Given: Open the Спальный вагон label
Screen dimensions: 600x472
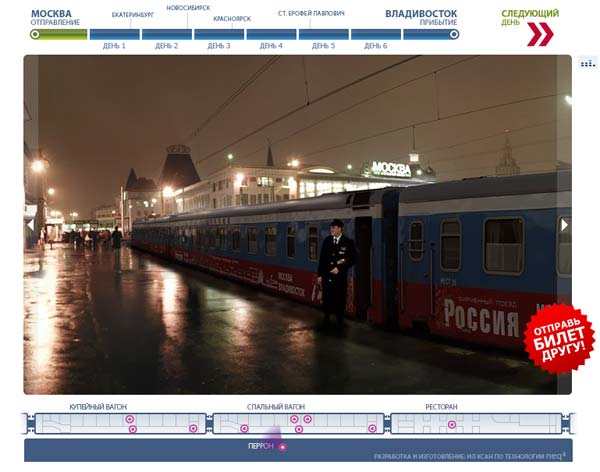Looking at the screenshot, I should (x=276, y=407).
